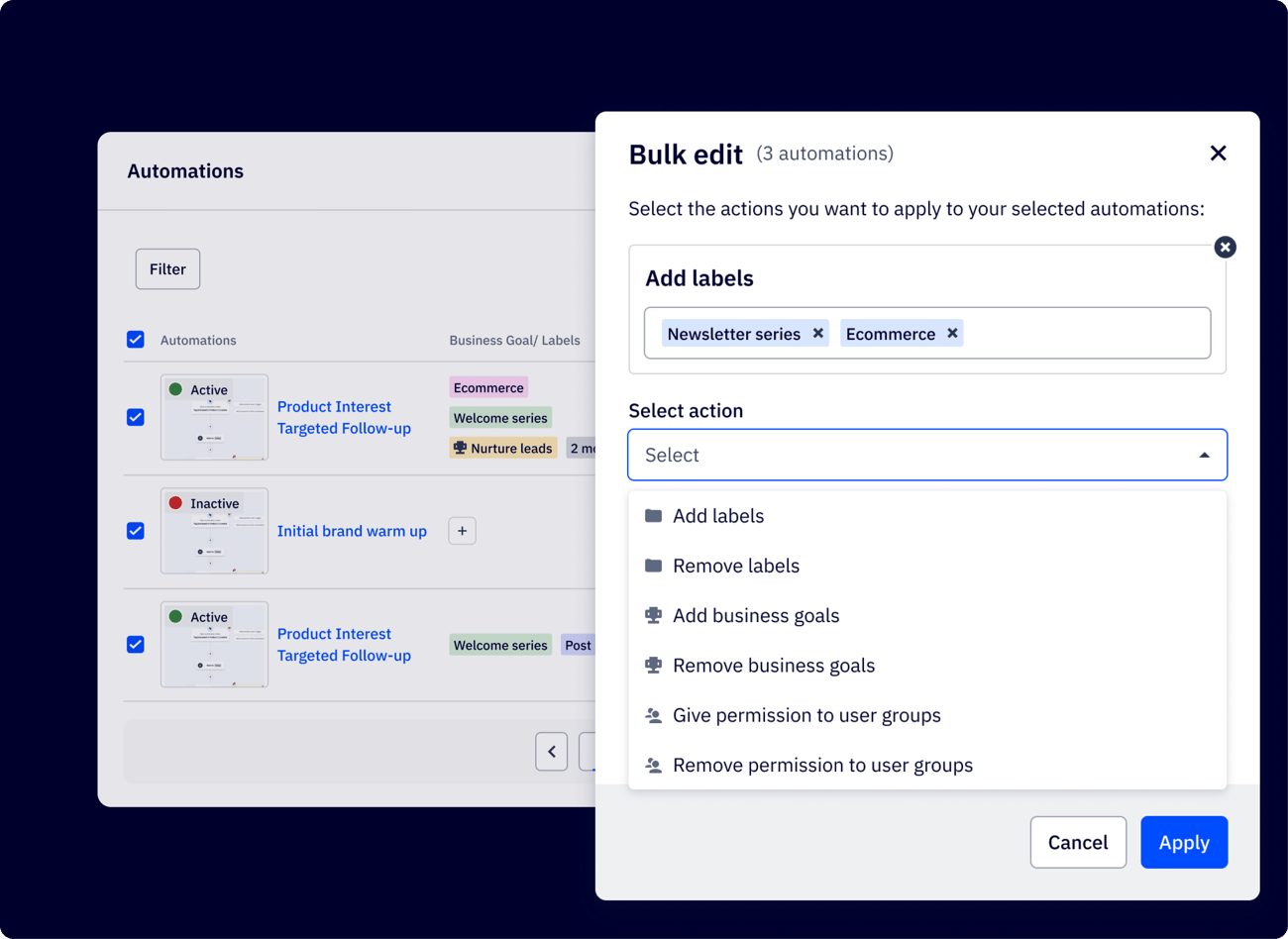Uncheck the first Product Interest Targeted Follow-up automation
Viewport: 1288px width, 939px height.
click(135, 417)
